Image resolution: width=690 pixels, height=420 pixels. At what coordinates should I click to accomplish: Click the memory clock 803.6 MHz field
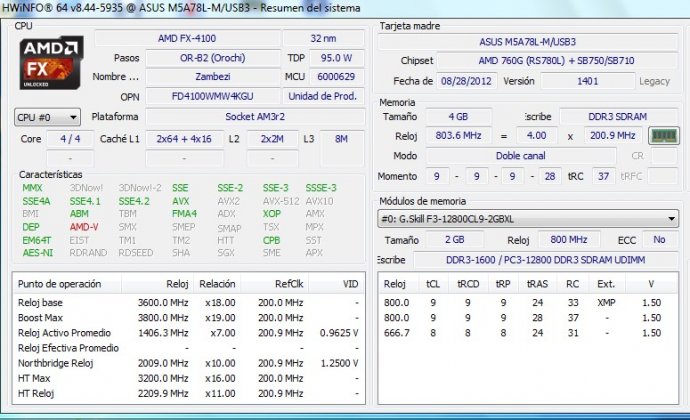(458, 136)
